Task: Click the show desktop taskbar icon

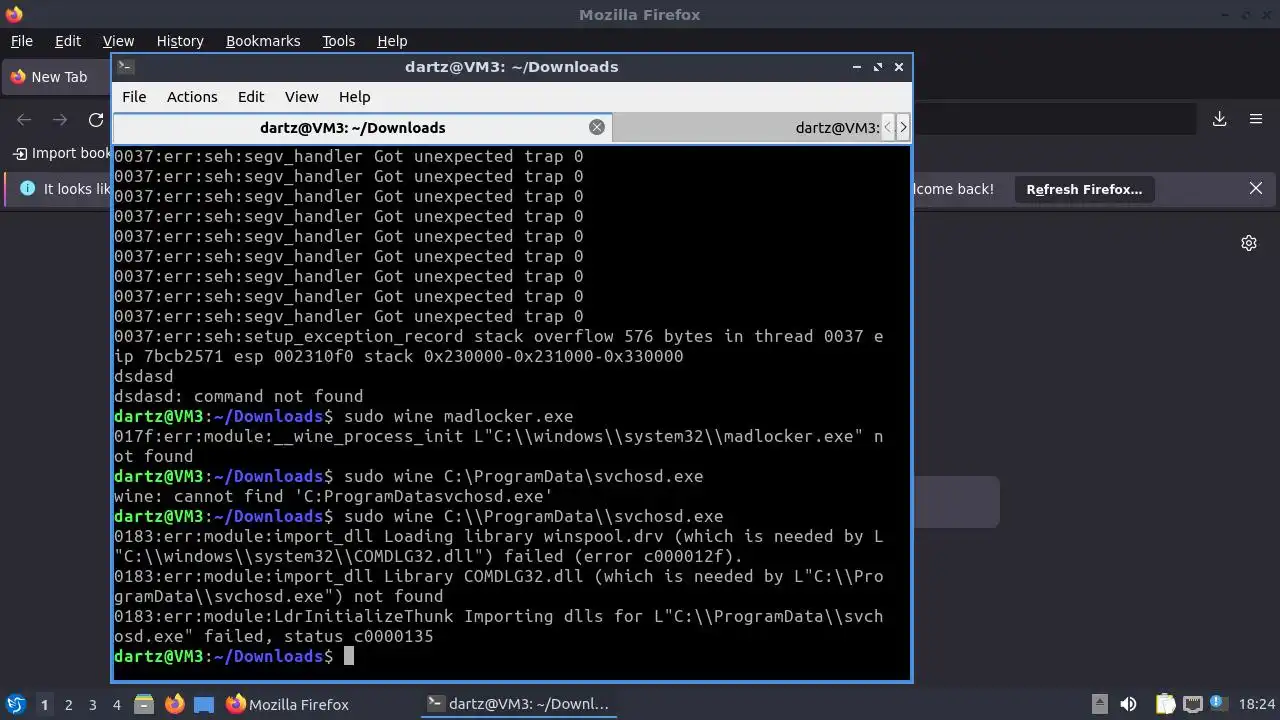Action: [204, 704]
